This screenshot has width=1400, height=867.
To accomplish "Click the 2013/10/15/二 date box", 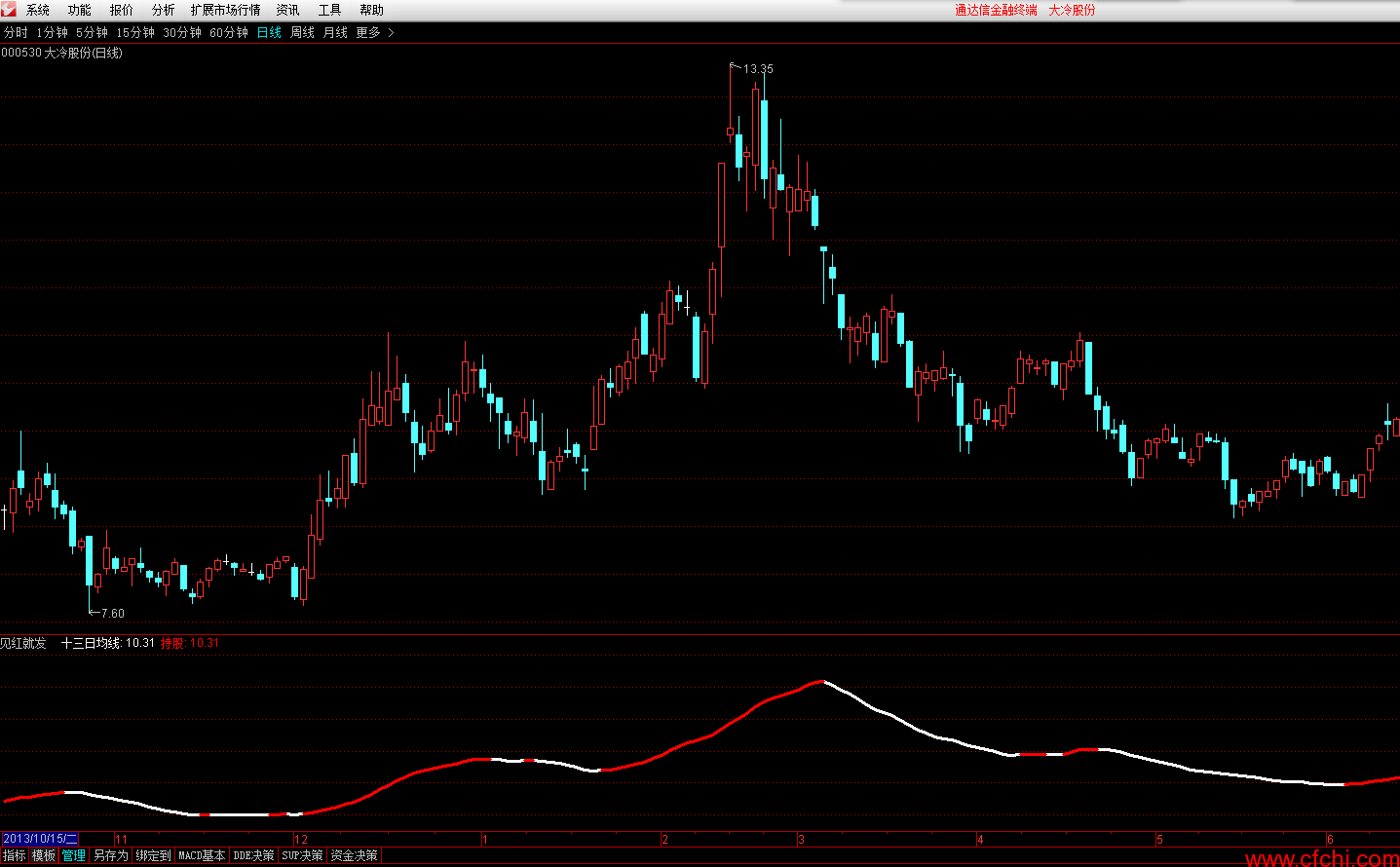I will click(40, 839).
